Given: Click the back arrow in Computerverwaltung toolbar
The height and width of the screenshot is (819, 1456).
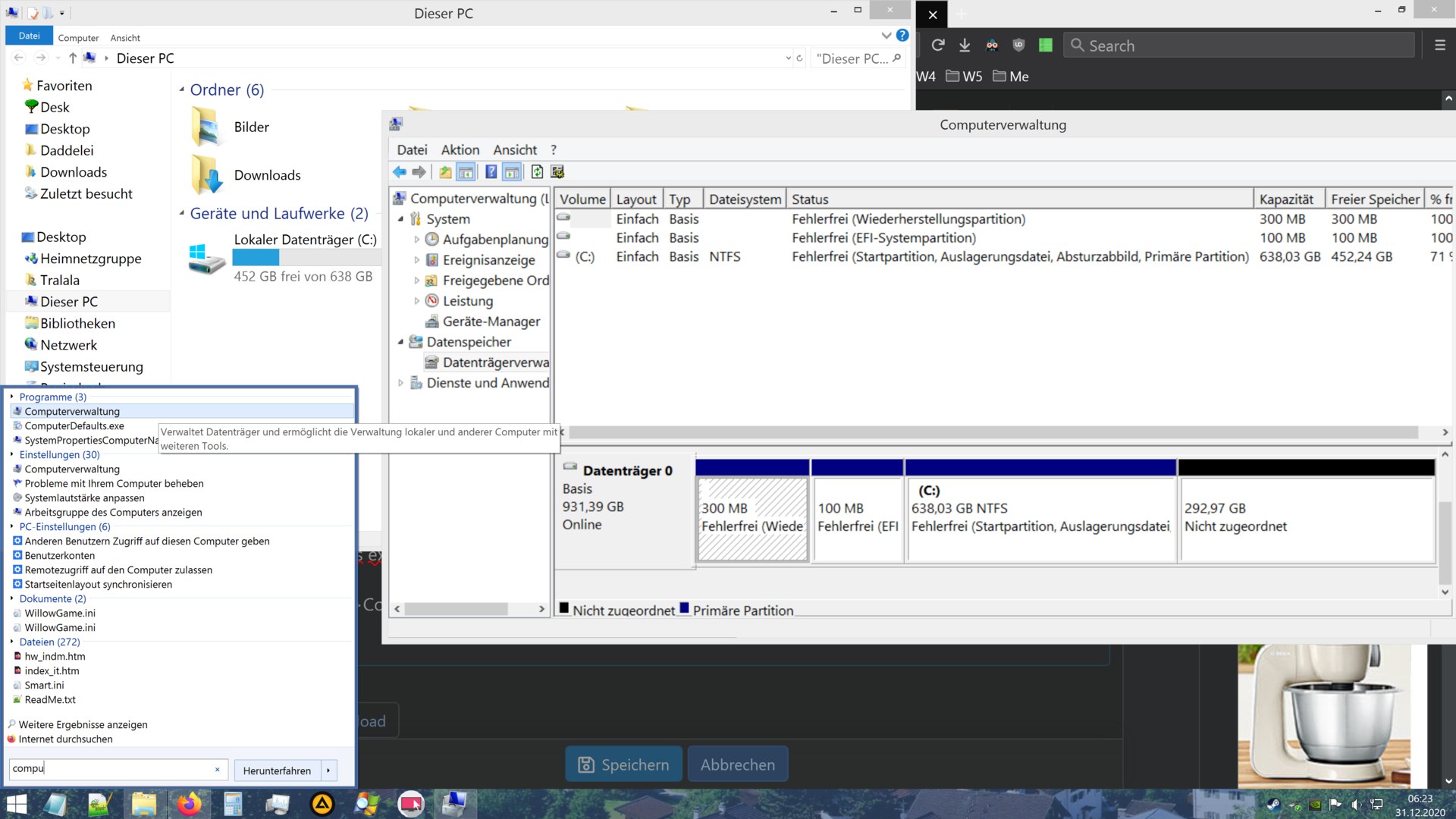Looking at the screenshot, I should (400, 172).
